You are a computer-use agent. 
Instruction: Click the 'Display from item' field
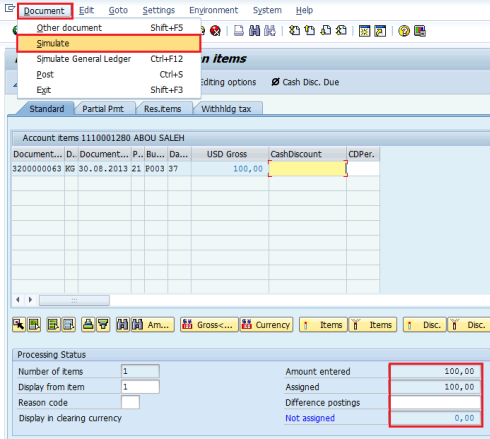(x=140, y=387)
